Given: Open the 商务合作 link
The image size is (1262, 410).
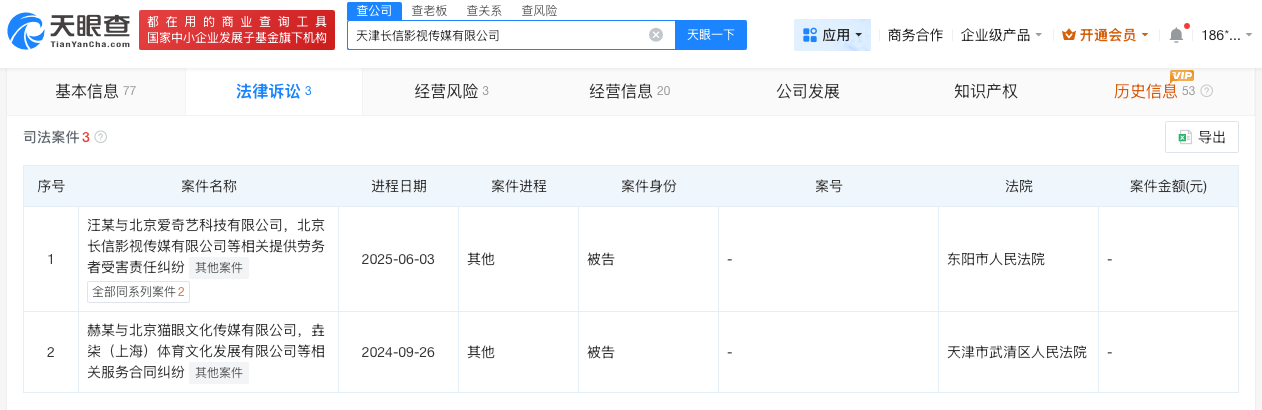Looking at the screenshot, I should click(x=915, y=35).
